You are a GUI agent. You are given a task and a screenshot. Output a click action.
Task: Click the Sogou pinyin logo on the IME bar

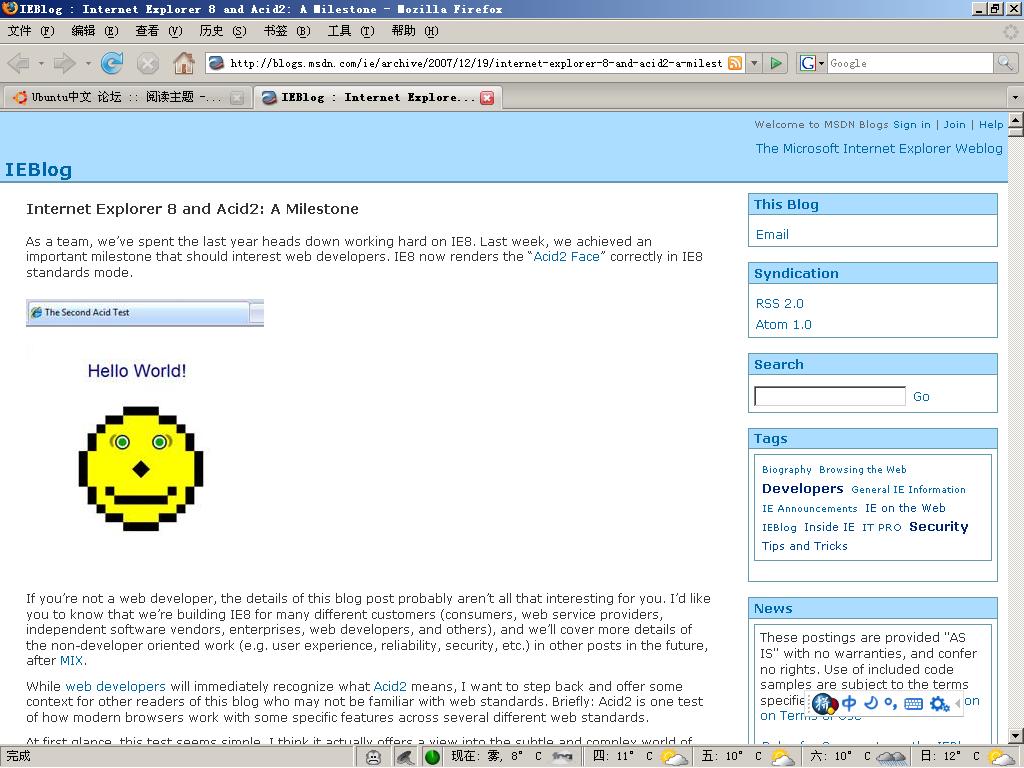tap(825, 703)
